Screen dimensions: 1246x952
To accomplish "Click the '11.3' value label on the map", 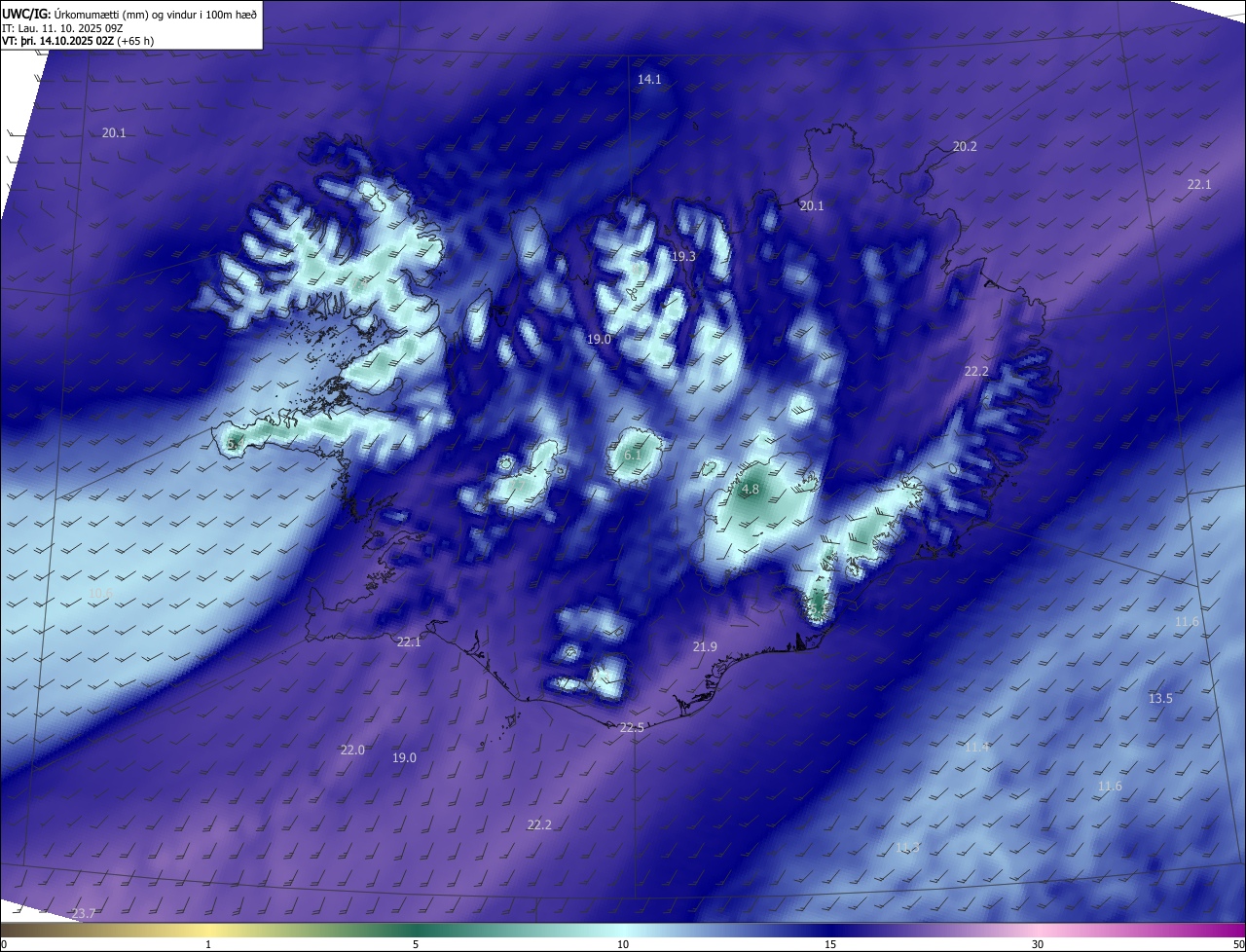I will [907, 848].
